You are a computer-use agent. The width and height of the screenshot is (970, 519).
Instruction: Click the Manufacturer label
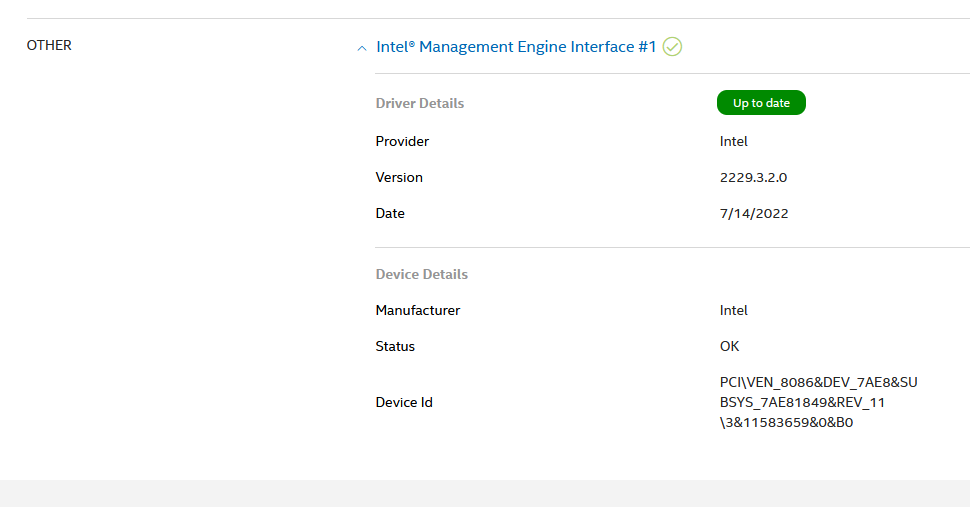pyautogui.click(x=418, y=311)
